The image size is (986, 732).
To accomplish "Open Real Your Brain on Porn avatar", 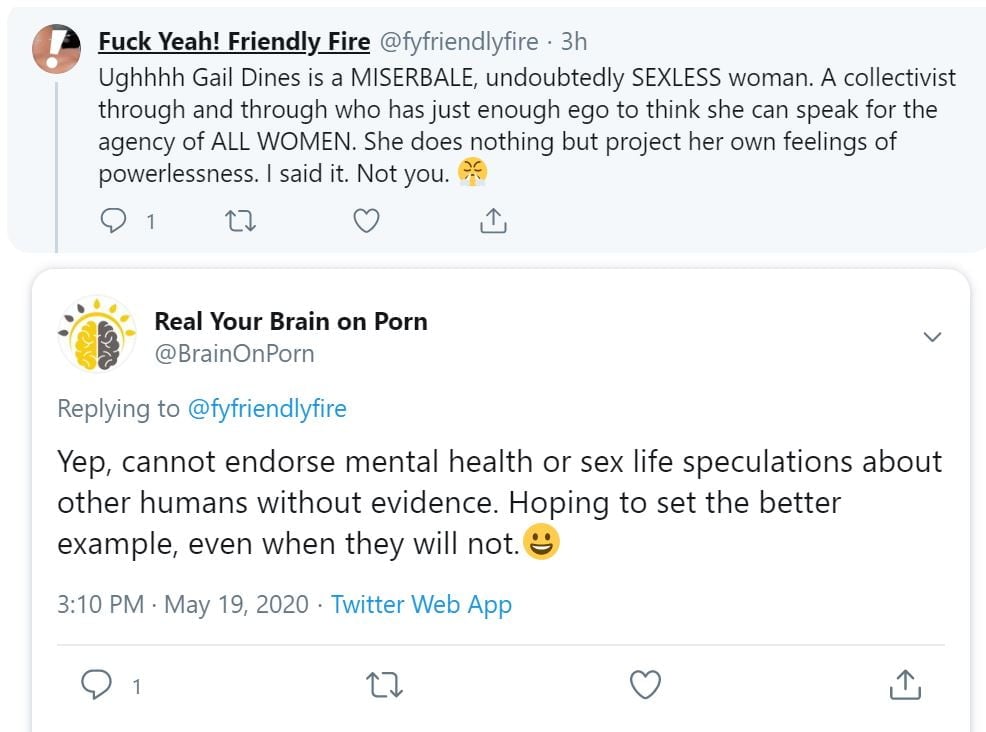I will tap(97, 334).
